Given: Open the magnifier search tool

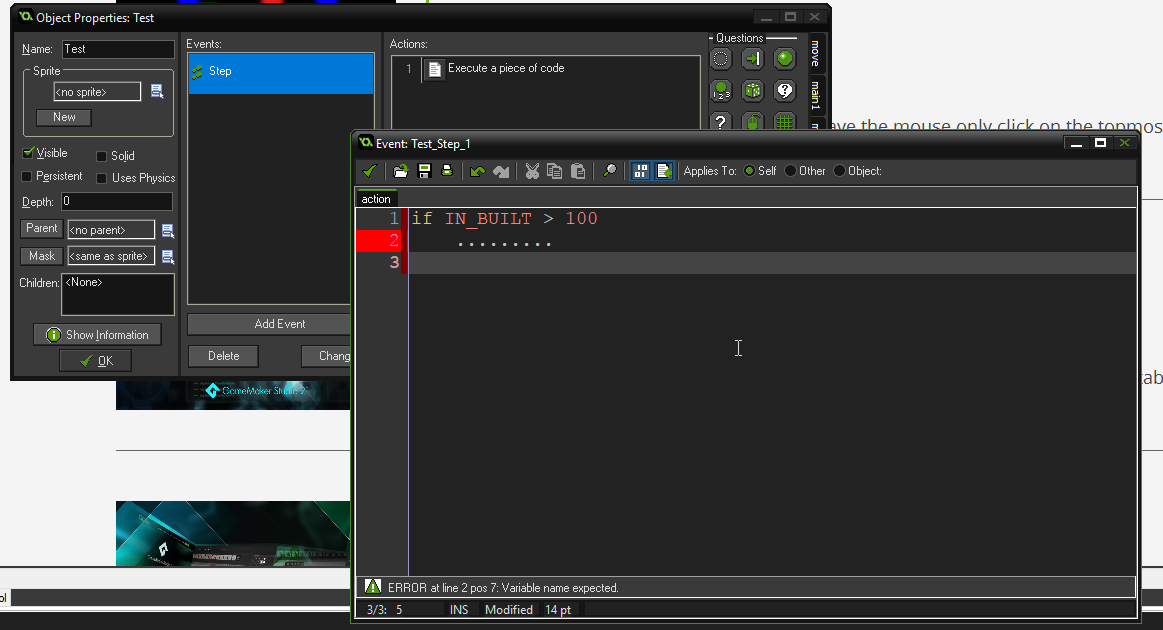Looking at the screenshot, I should pyautogui.click(x=609, y=171).
